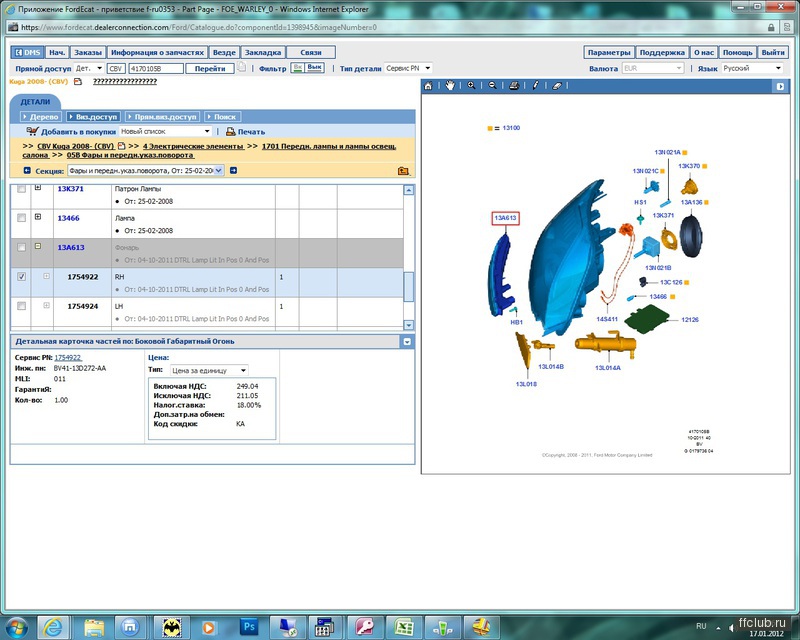Click part number link 13A613 in table
Screen dimensions: 800x640
pyautogui.click(x=71, y=248)
